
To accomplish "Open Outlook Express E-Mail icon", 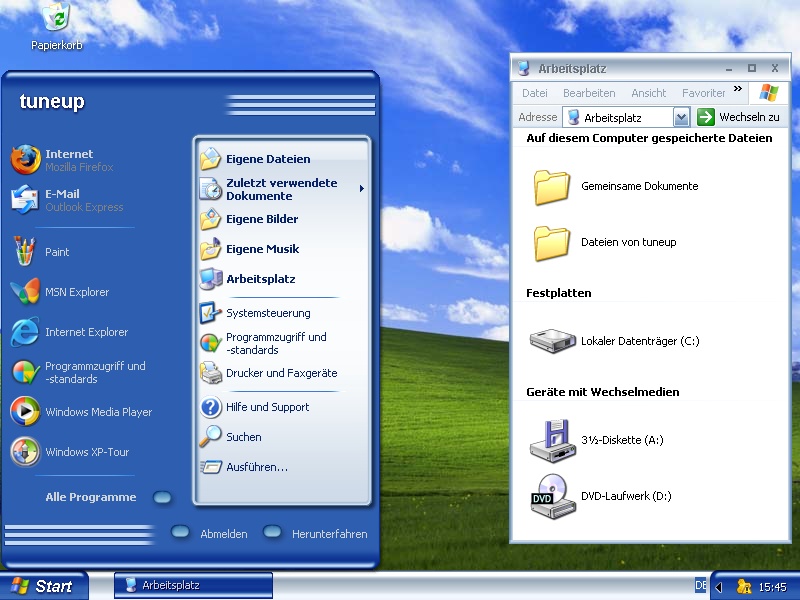I will (66, 200).
